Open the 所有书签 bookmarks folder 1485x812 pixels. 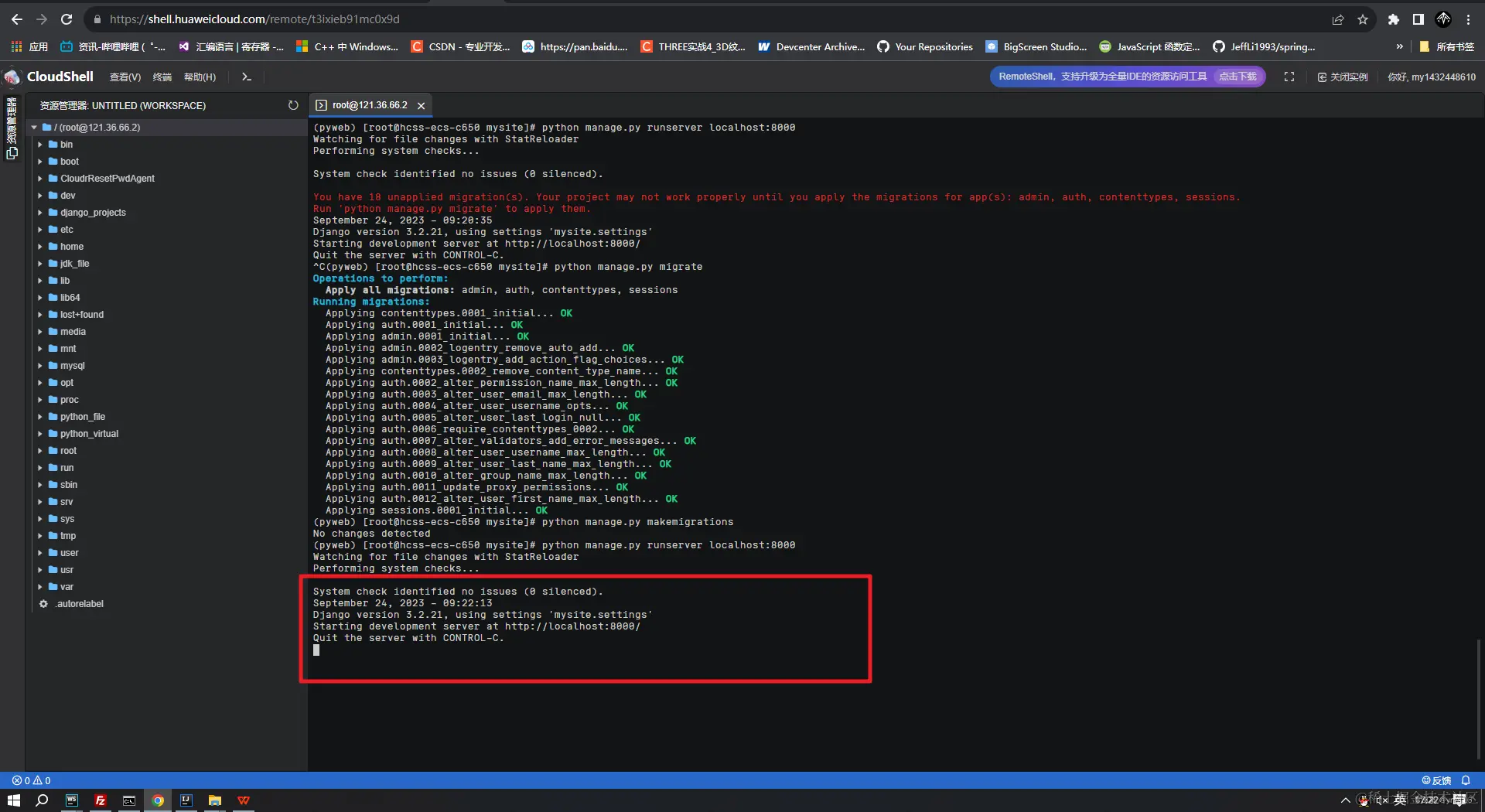(x=1447, y=47)
